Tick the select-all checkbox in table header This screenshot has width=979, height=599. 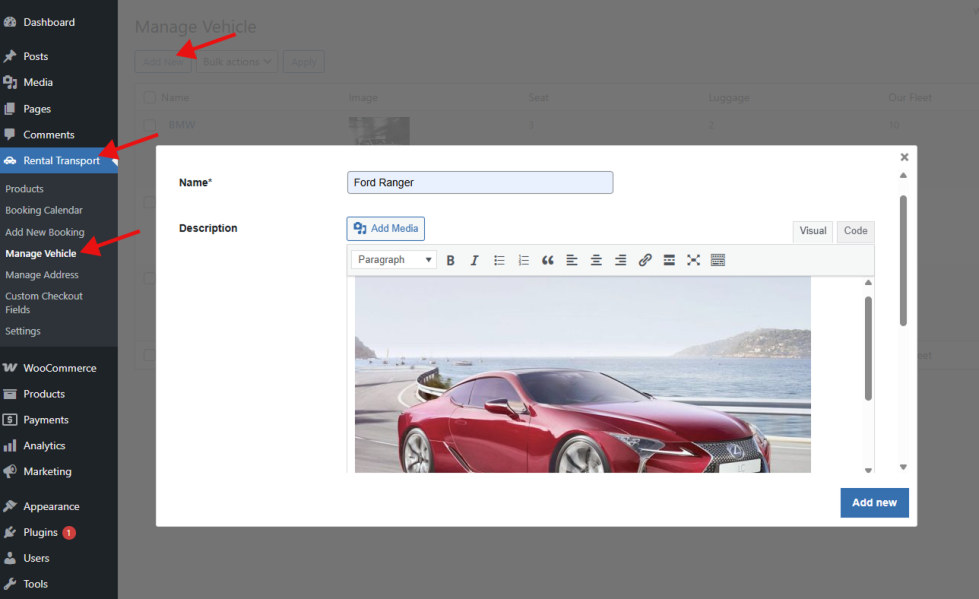(150, 98)
